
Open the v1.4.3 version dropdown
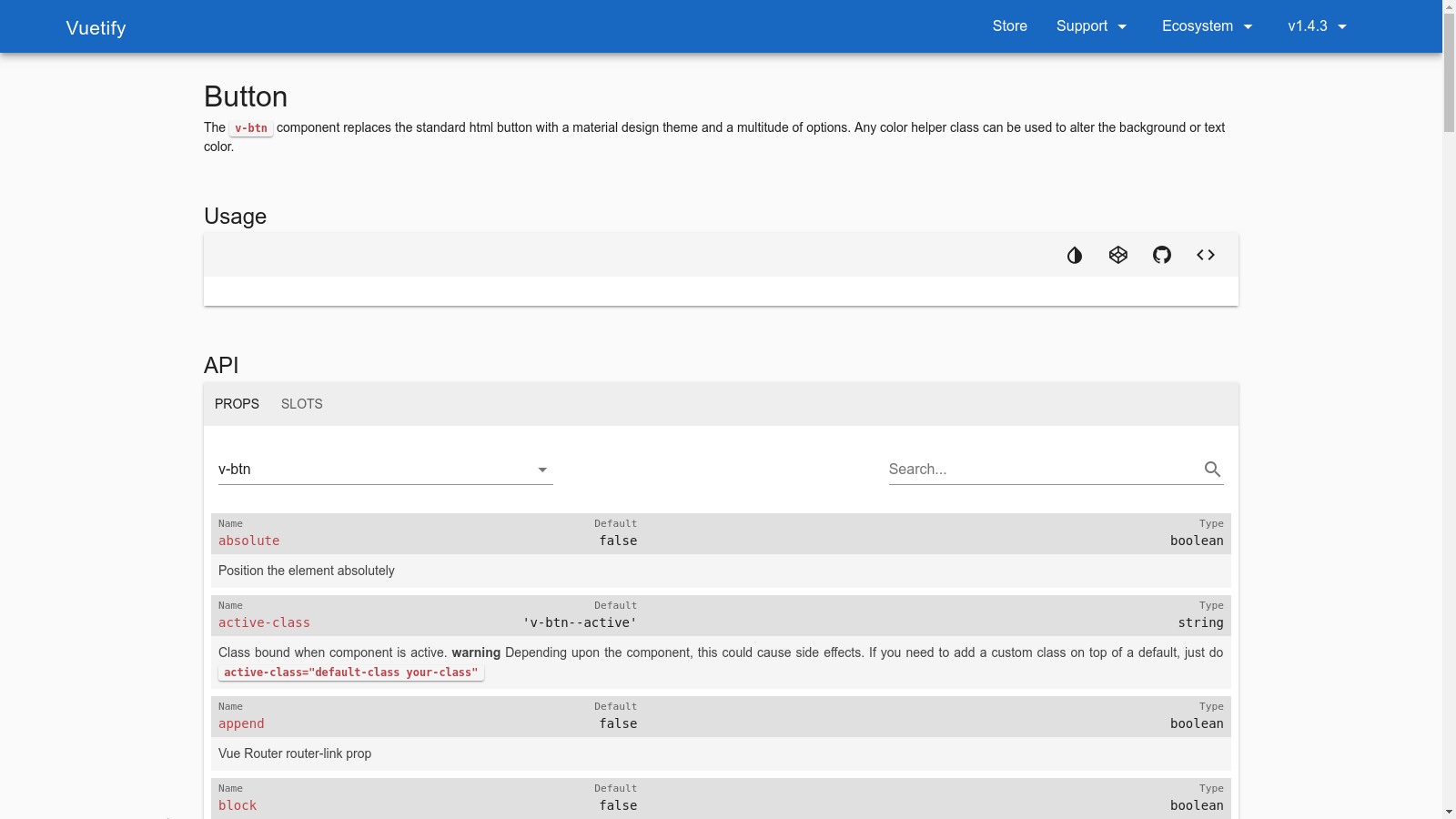1317,26
